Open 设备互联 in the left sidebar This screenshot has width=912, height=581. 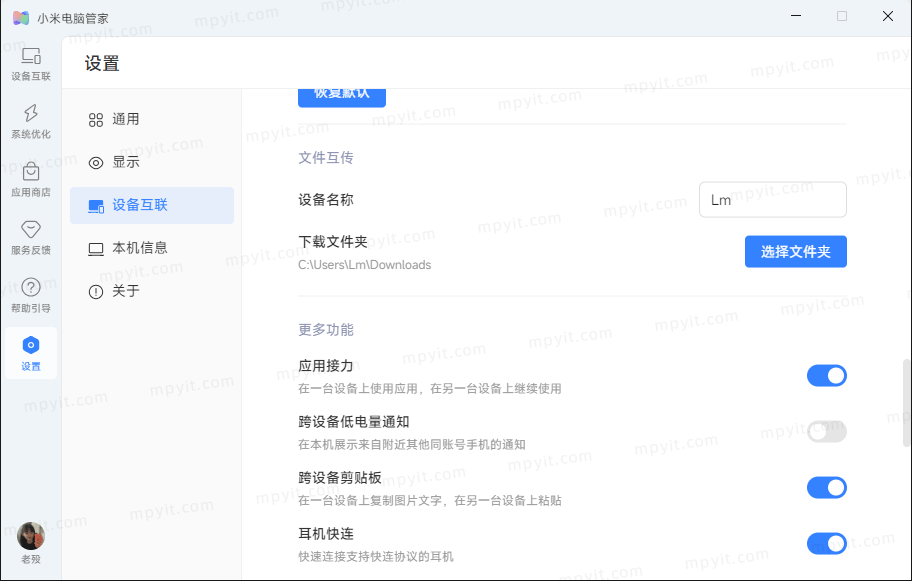31,64
